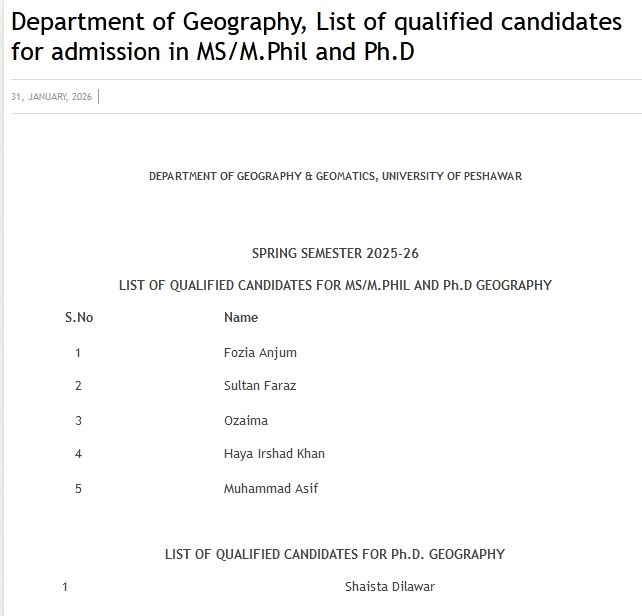Click on the candidate Ozaima
The height and width of the screenshot is (616, 642).
(x=246, y=421)
